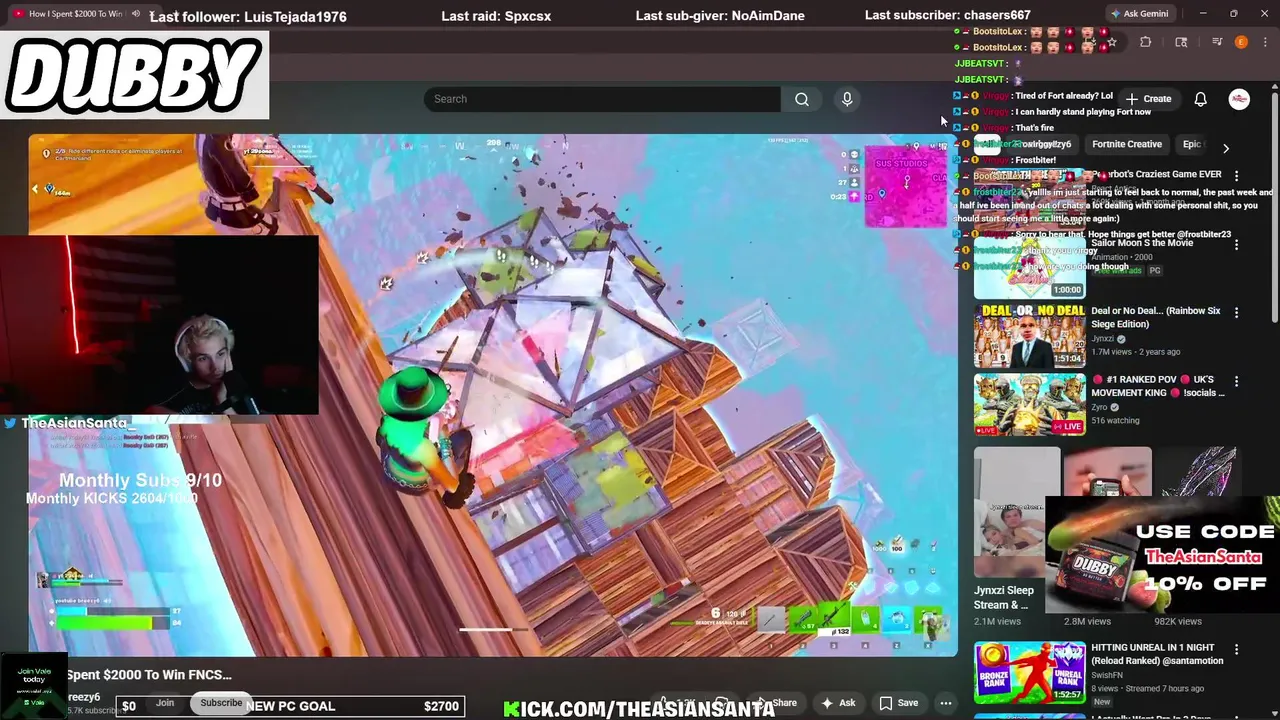Open the YouTube account avatar menu
1280x720 pixels.
coord(1239,99)
